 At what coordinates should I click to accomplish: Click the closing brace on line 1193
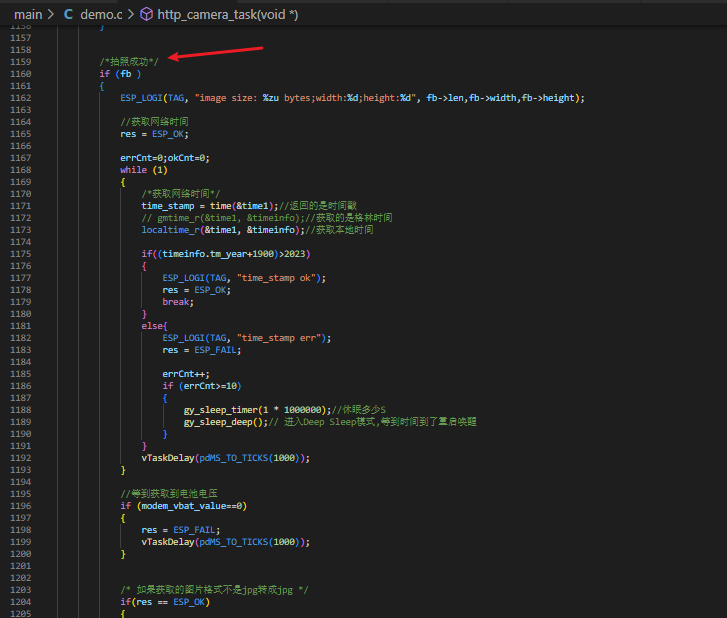(123, 470)
